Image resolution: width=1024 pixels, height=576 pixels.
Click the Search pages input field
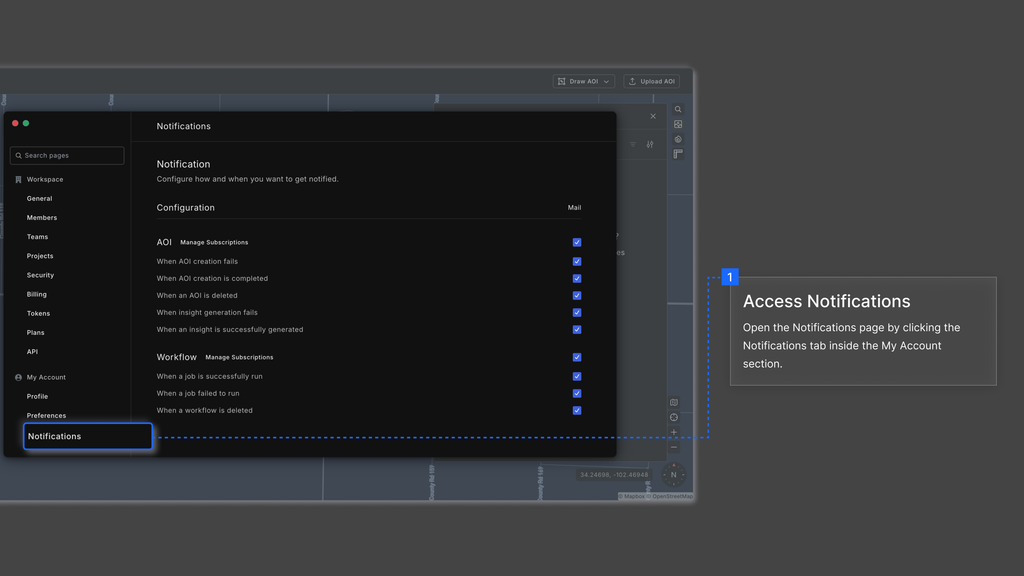67,155
